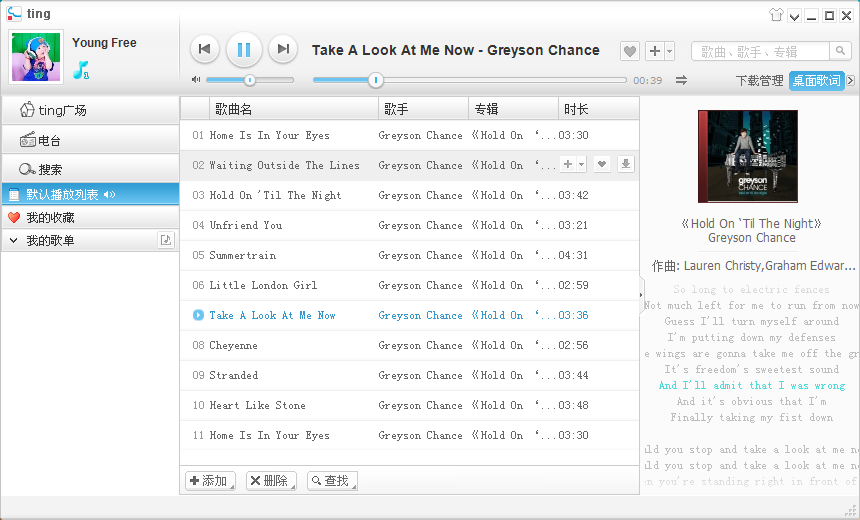Viewport: 860px width, 520px height.
Task: Open the 删除 delete menu
Action: tap(271, 481)
